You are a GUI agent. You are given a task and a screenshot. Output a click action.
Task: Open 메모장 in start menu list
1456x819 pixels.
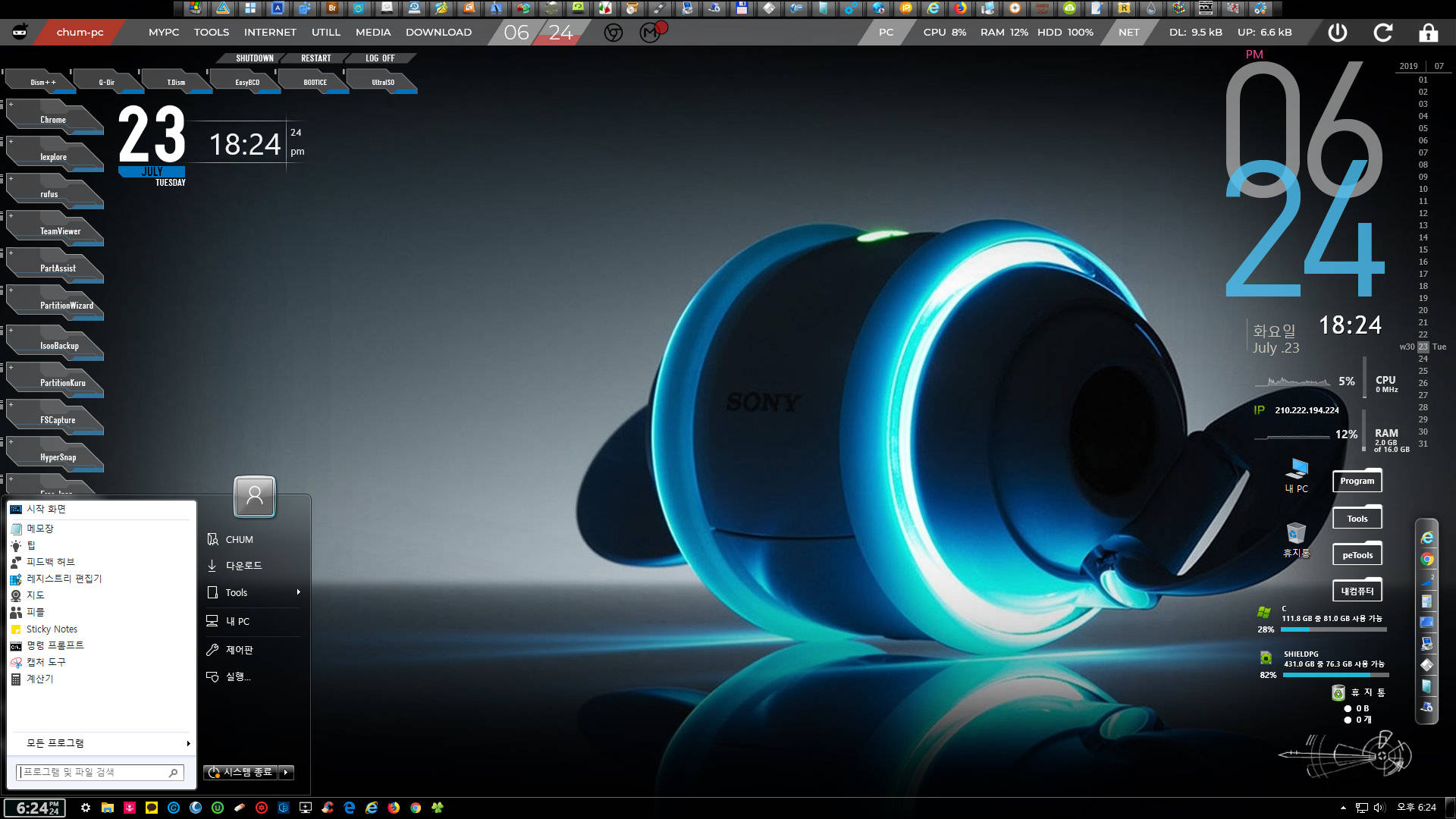pyautogui.click(x=101, y=529)
